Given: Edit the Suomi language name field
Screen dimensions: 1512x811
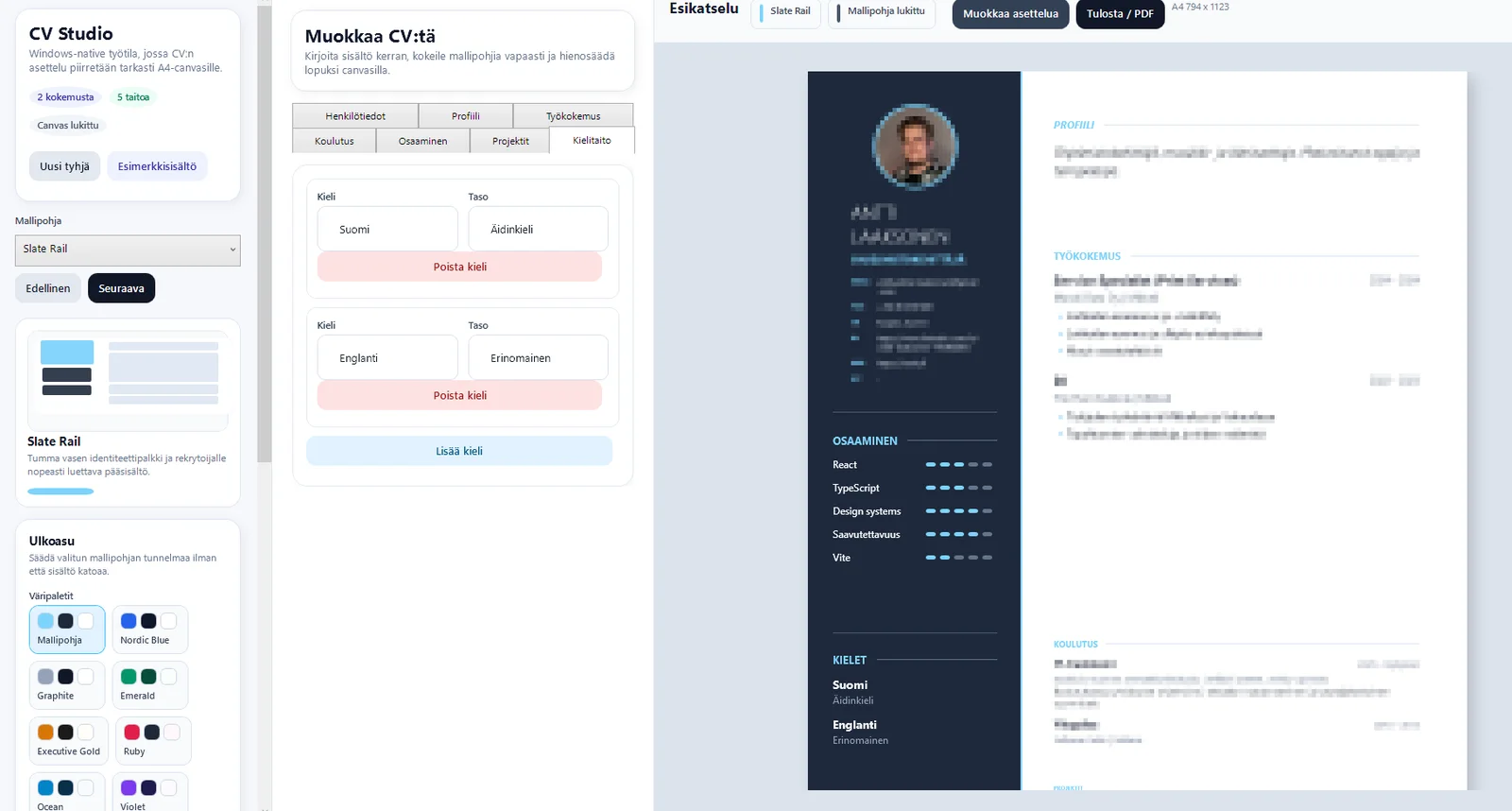Looking at the screenshot, I should tap(387, 229).
